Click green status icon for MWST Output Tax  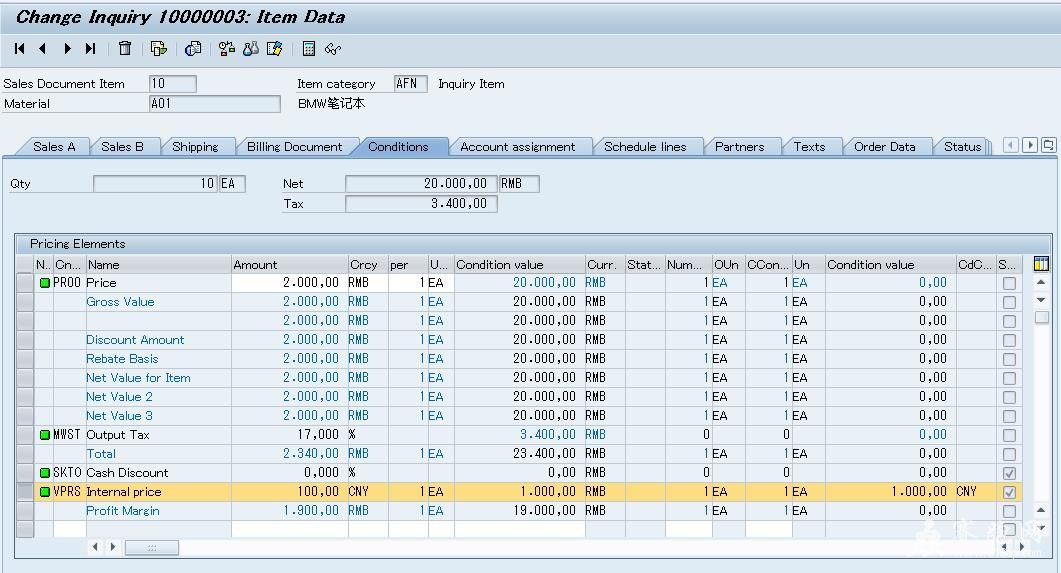tap(45, 435)
